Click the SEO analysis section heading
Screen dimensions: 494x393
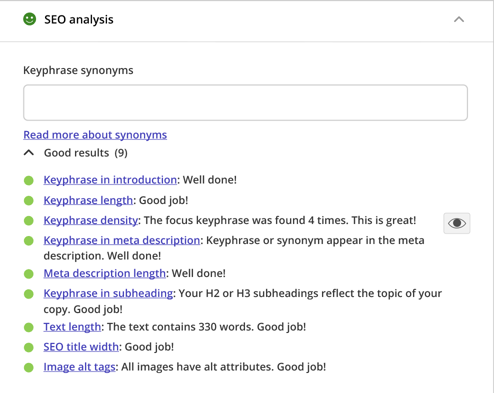point(79,19)
